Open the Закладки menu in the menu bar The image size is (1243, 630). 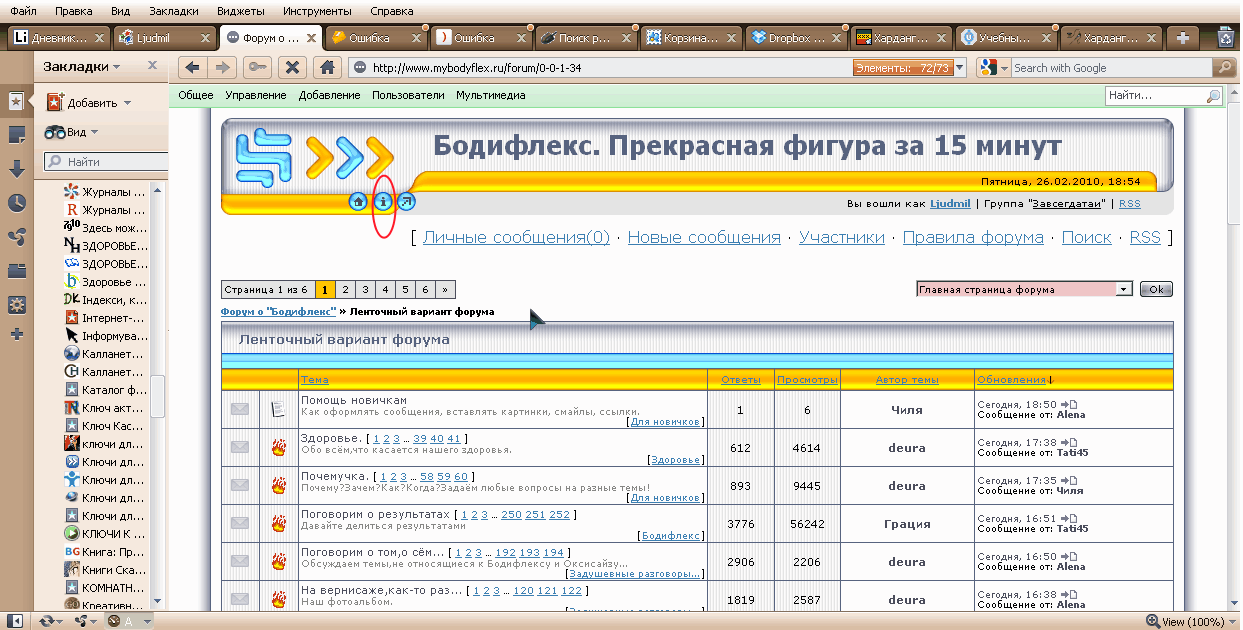174,11
